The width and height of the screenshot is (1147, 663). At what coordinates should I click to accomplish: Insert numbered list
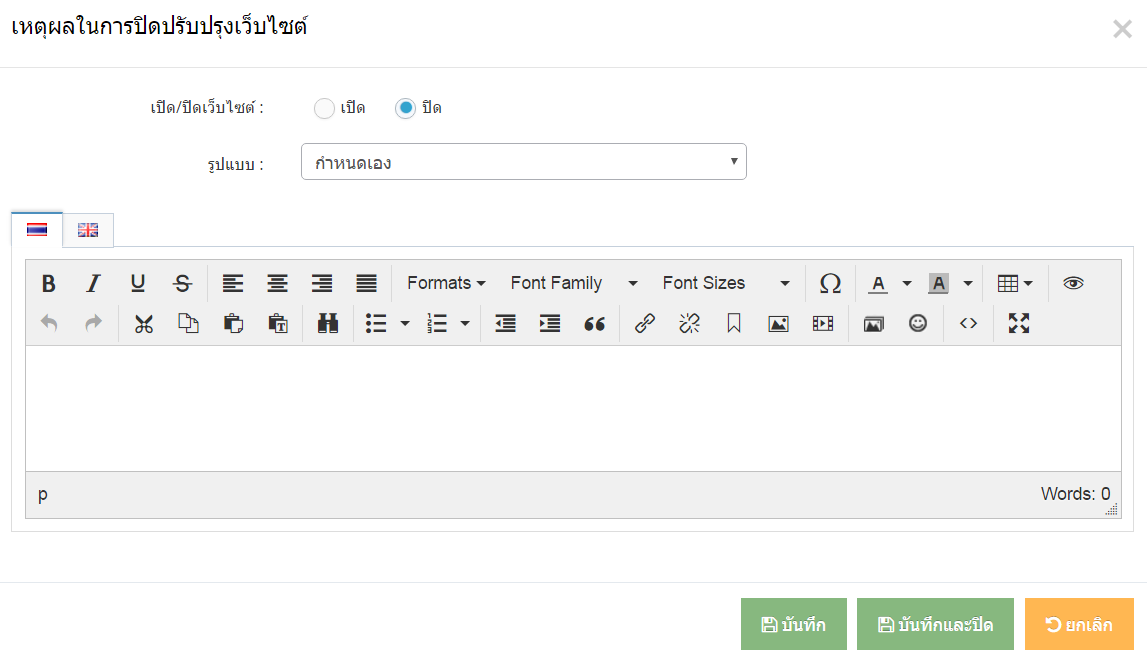[437, 323]
